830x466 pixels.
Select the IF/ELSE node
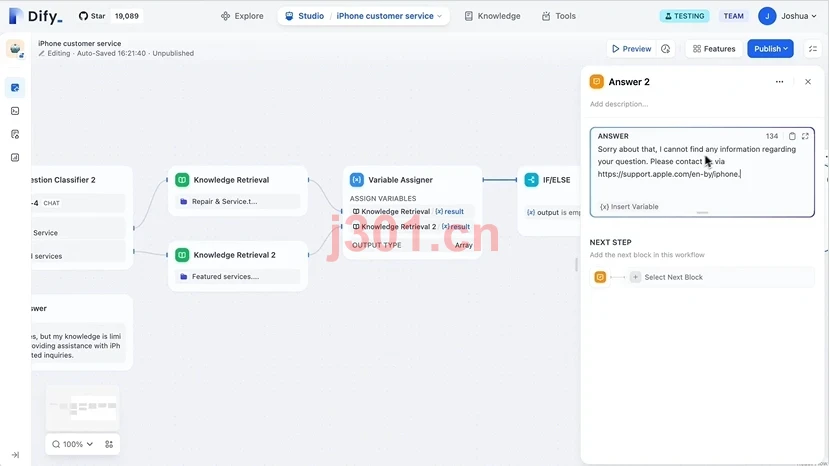[549, 201]
